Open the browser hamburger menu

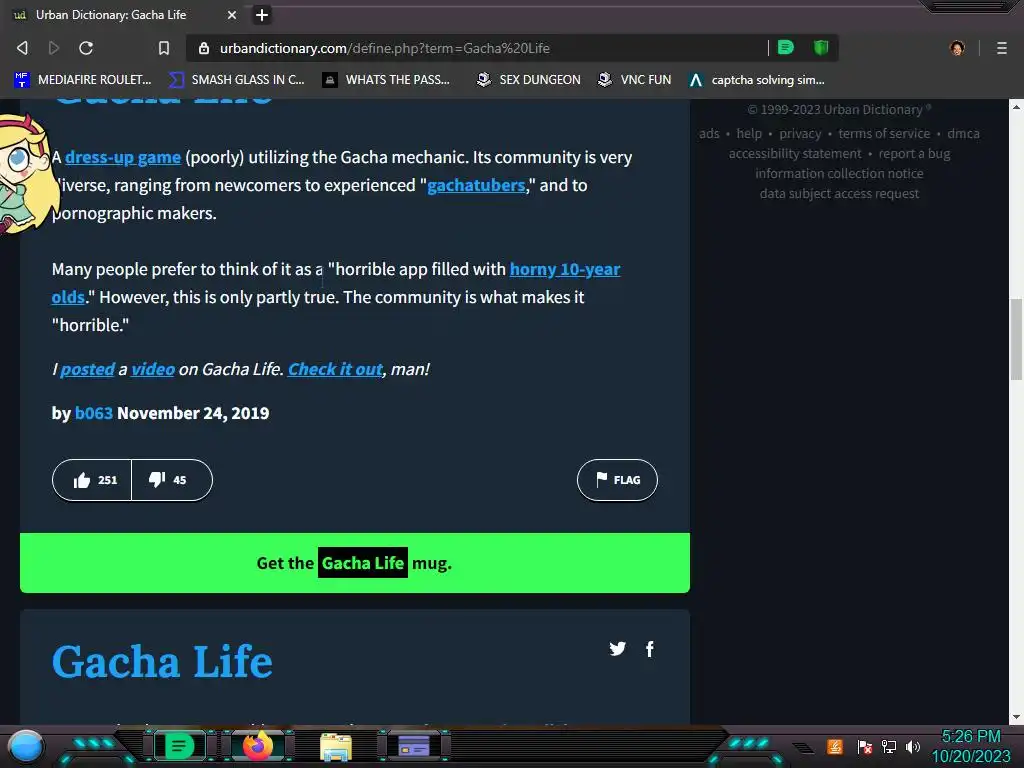point(1001,48)
